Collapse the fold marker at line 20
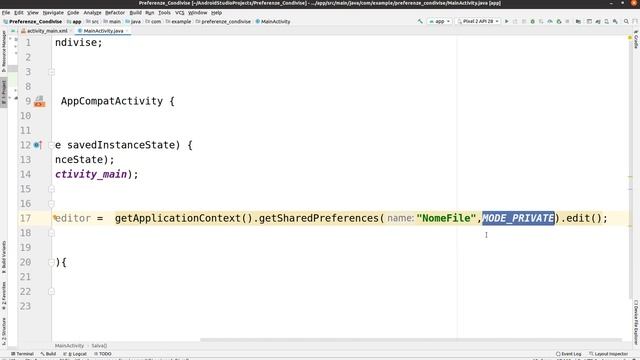The height and width of the screenshot is (360, 640). pos(51,262)
